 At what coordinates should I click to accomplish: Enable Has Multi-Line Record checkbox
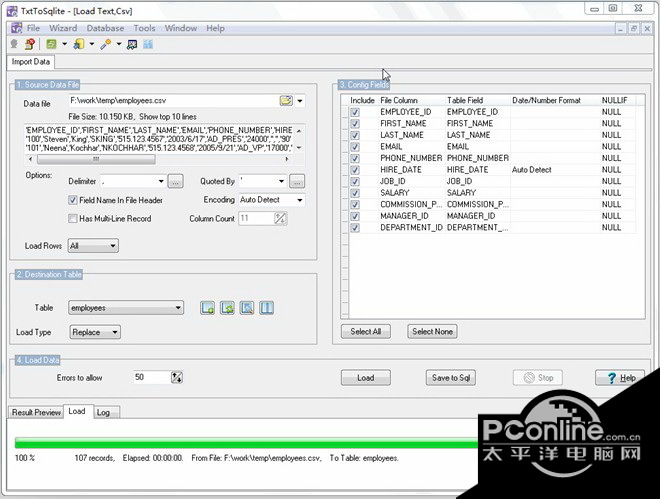pyautogui.click(x=73, y=218)
